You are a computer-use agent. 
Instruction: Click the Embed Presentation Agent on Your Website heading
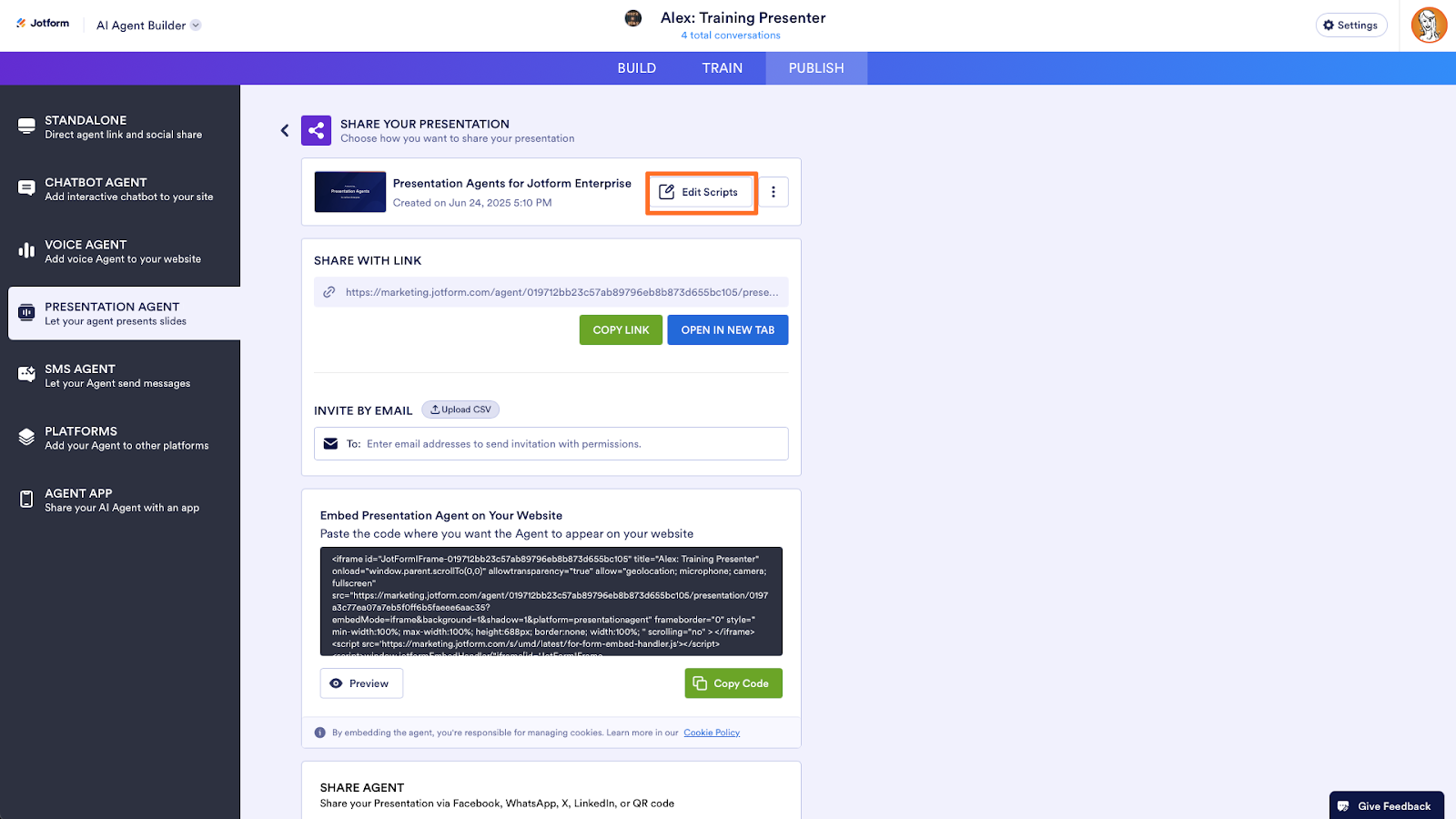click(441, 516)
